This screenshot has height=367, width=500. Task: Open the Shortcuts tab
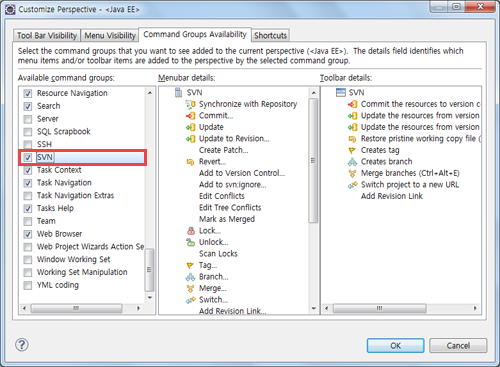[270, 35]
